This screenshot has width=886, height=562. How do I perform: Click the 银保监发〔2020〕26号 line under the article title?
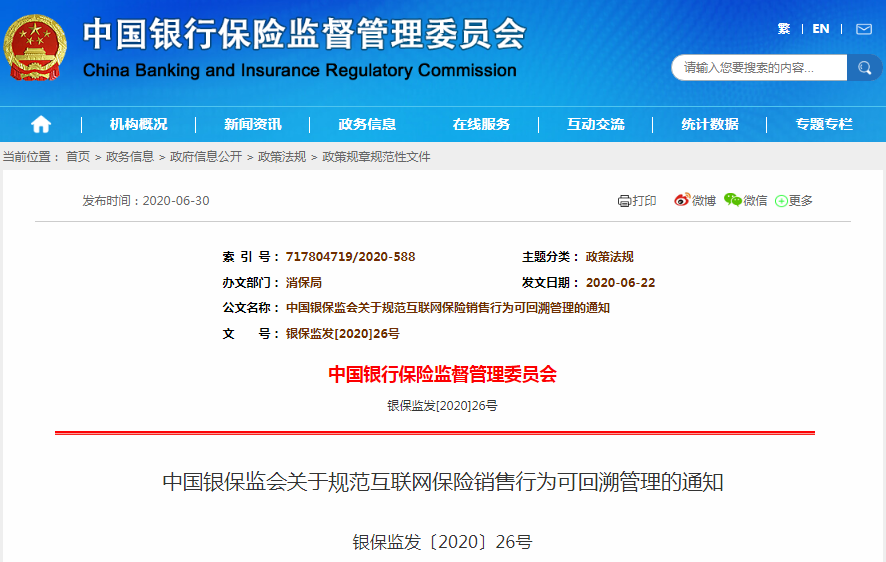442,542
